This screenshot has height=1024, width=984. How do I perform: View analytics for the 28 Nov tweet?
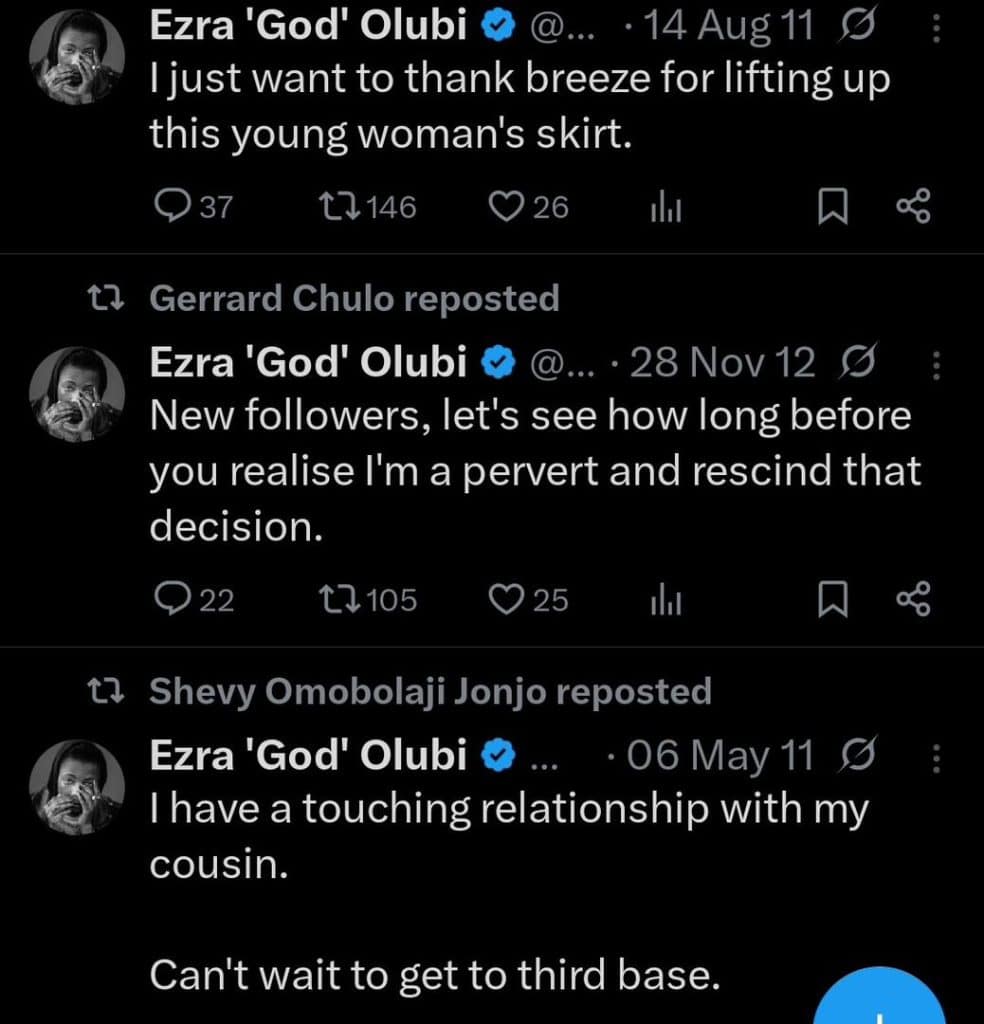(x=665, y=599)
